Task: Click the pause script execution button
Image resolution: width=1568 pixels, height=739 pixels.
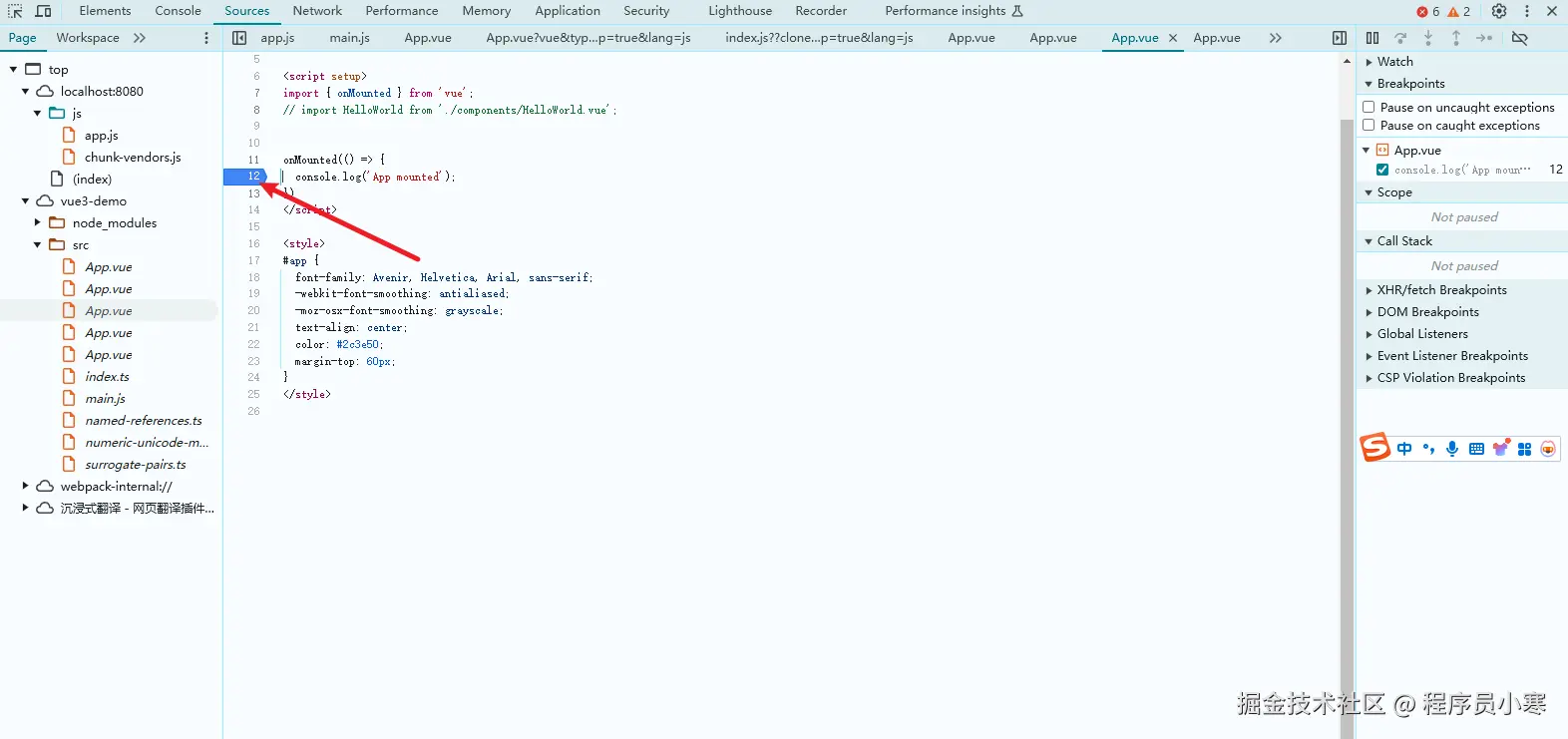Action: [x=1372, y=38]
